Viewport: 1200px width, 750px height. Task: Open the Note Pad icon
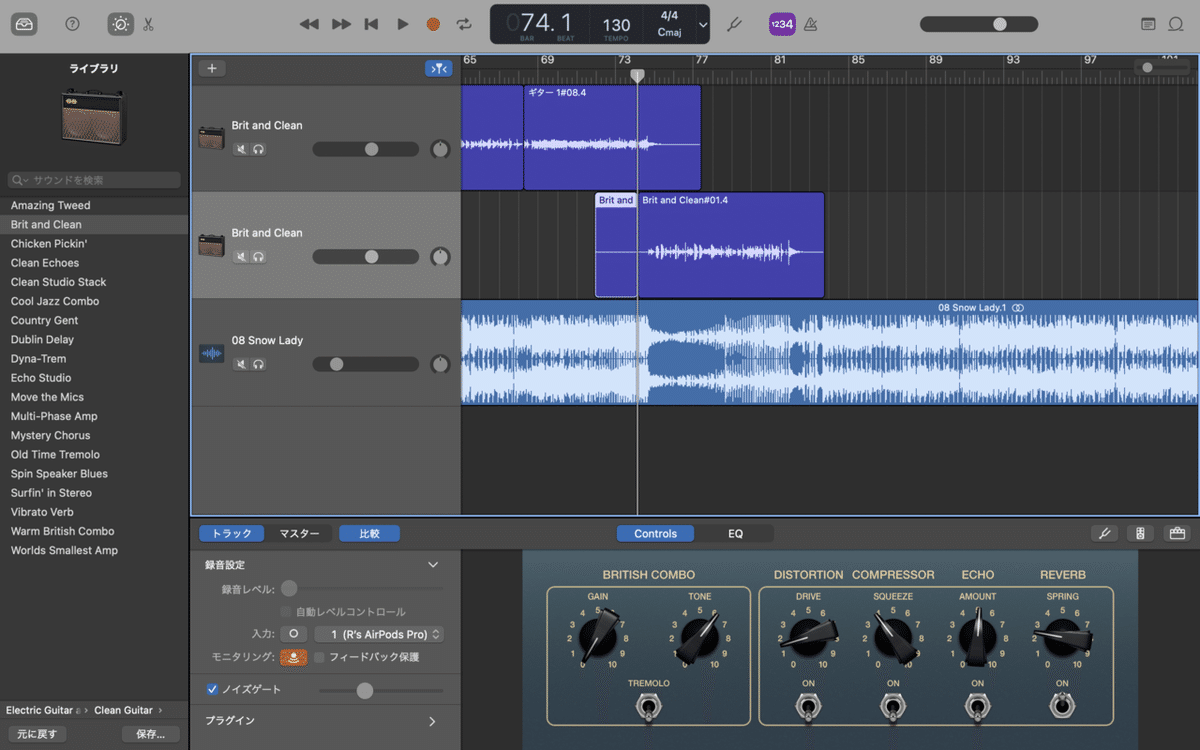1148,24
